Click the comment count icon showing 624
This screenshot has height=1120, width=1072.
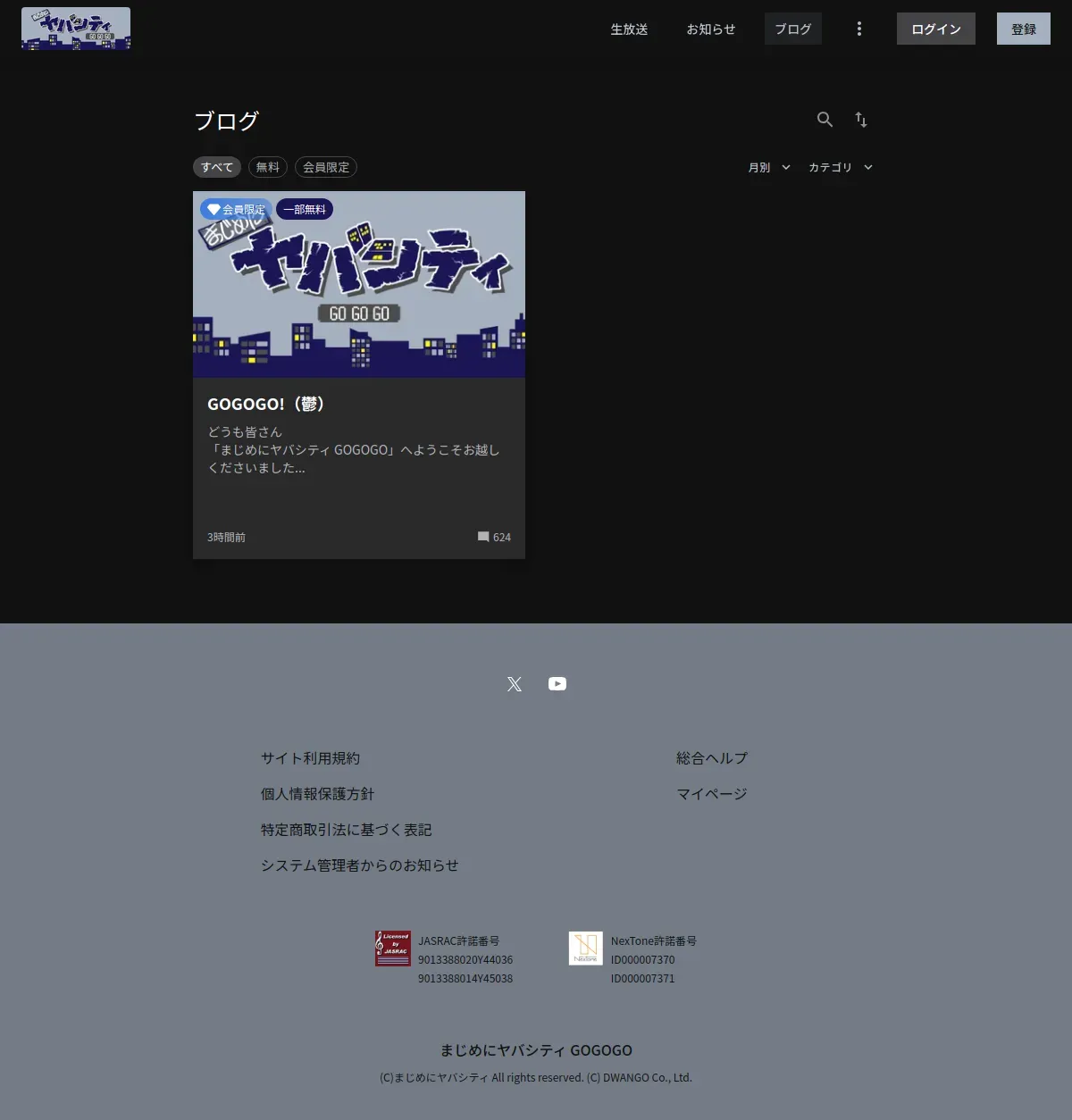tap(483, 537)
